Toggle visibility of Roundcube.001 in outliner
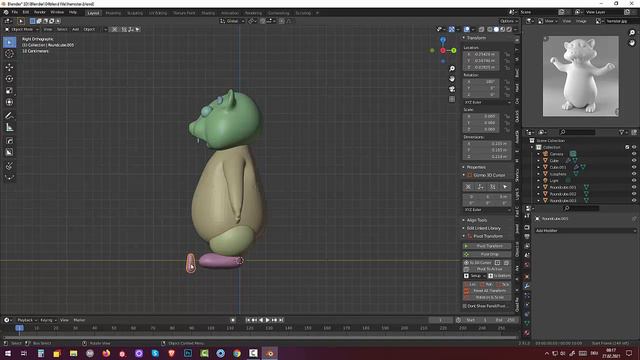640x360 pixels. pyautogui.click(x=634, y=187)
